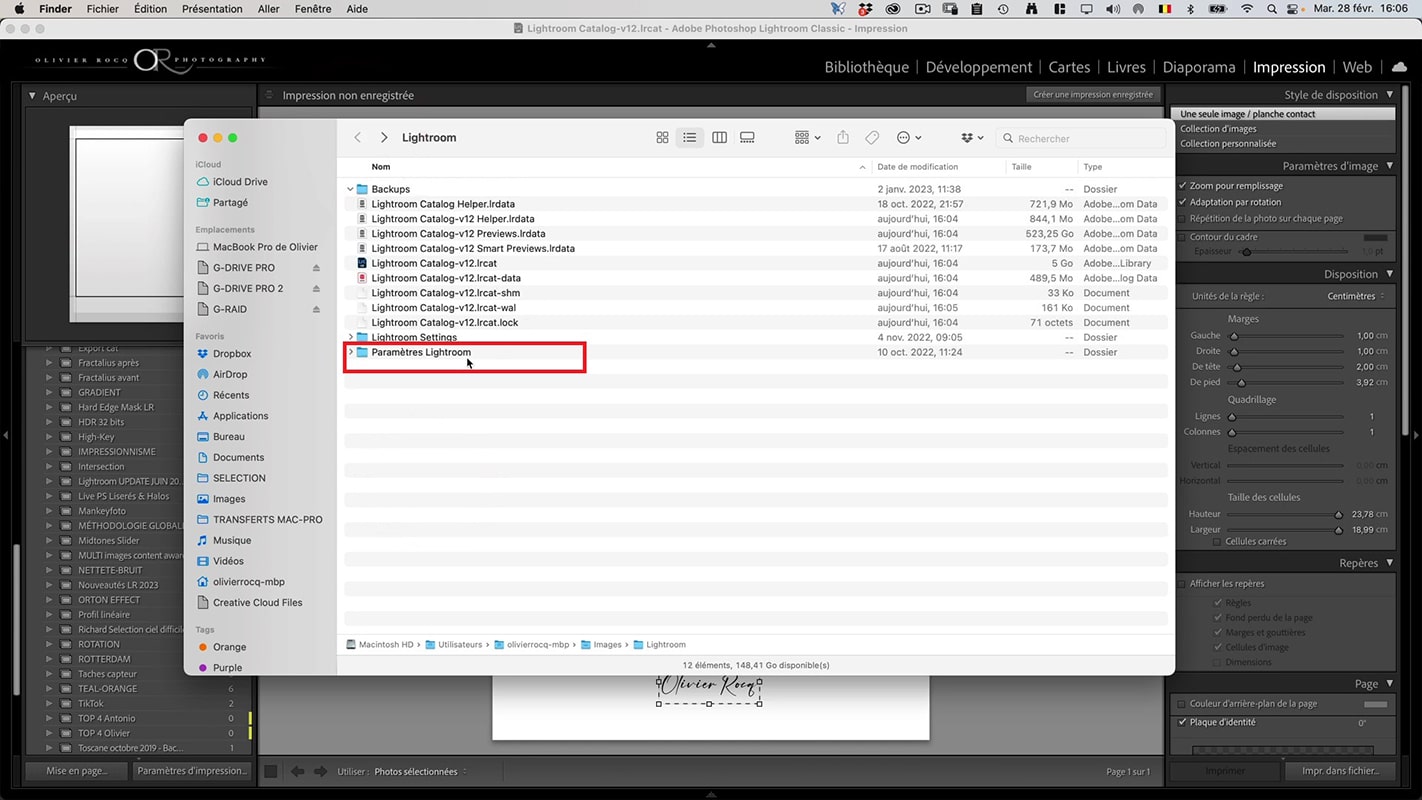Open AirDrop in Finder sidebar
Screen dimensions: 1422x800
230,375
